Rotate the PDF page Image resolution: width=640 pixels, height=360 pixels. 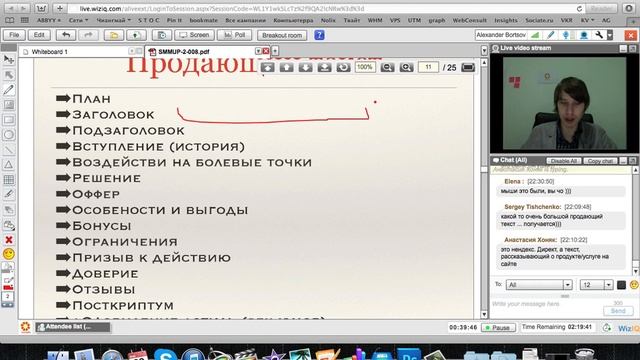pyautogui.click(x=343, y=67)
